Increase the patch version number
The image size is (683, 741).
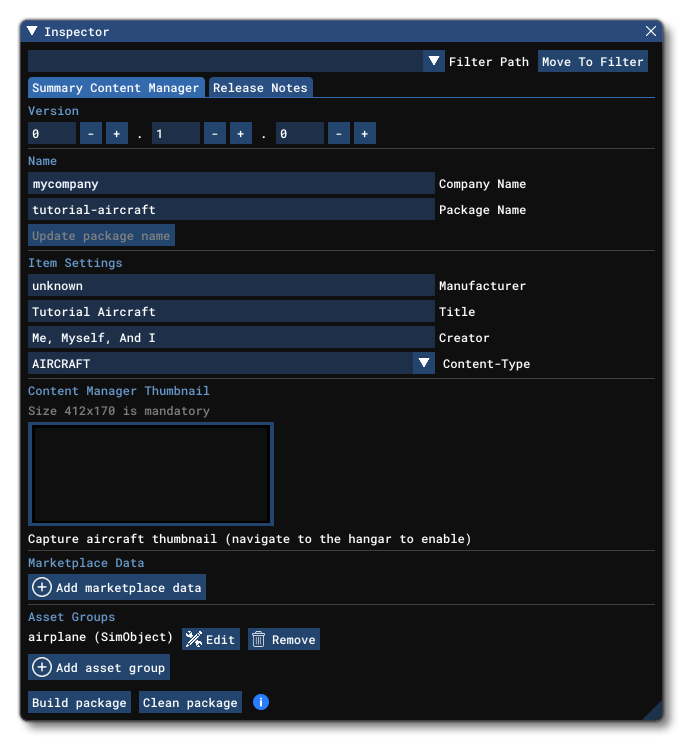[365, 134]
